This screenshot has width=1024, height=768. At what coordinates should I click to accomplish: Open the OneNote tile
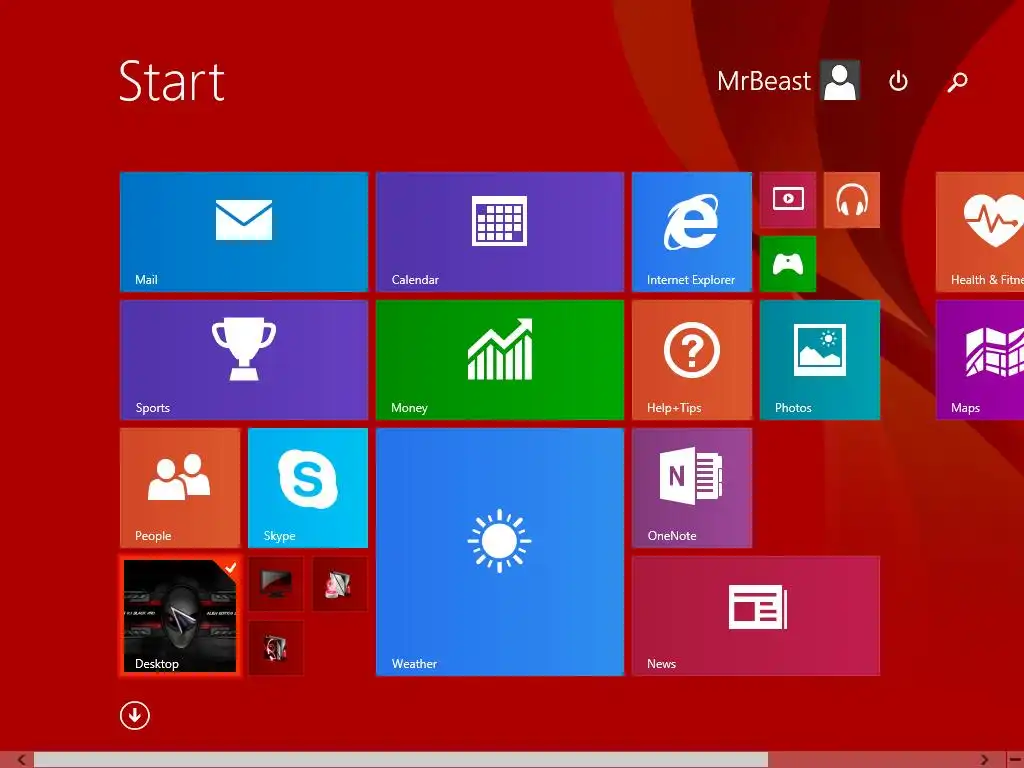692,488
